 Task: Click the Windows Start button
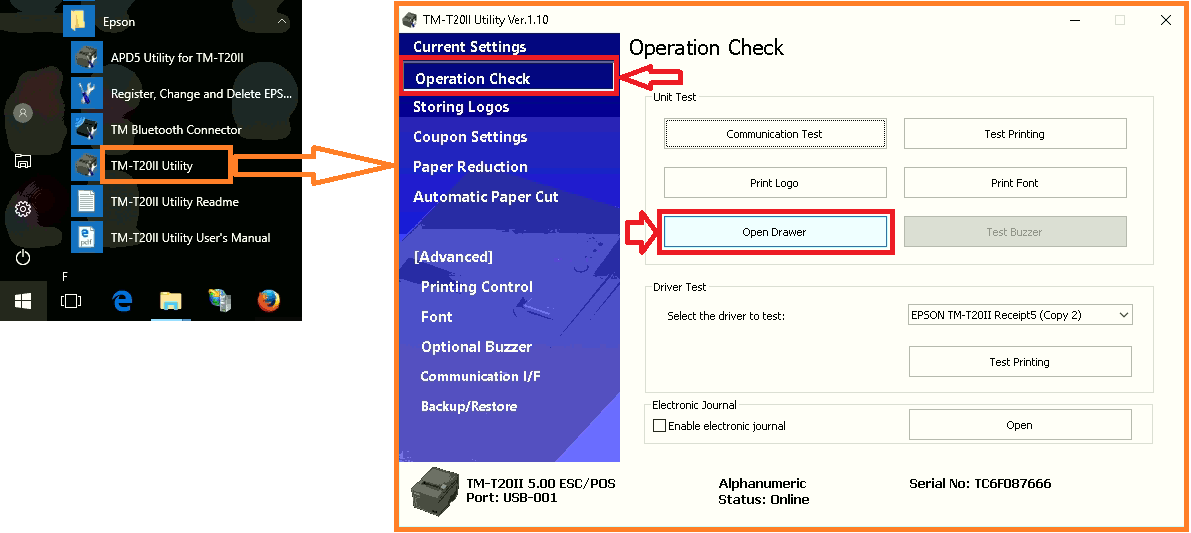click(23, 301)
